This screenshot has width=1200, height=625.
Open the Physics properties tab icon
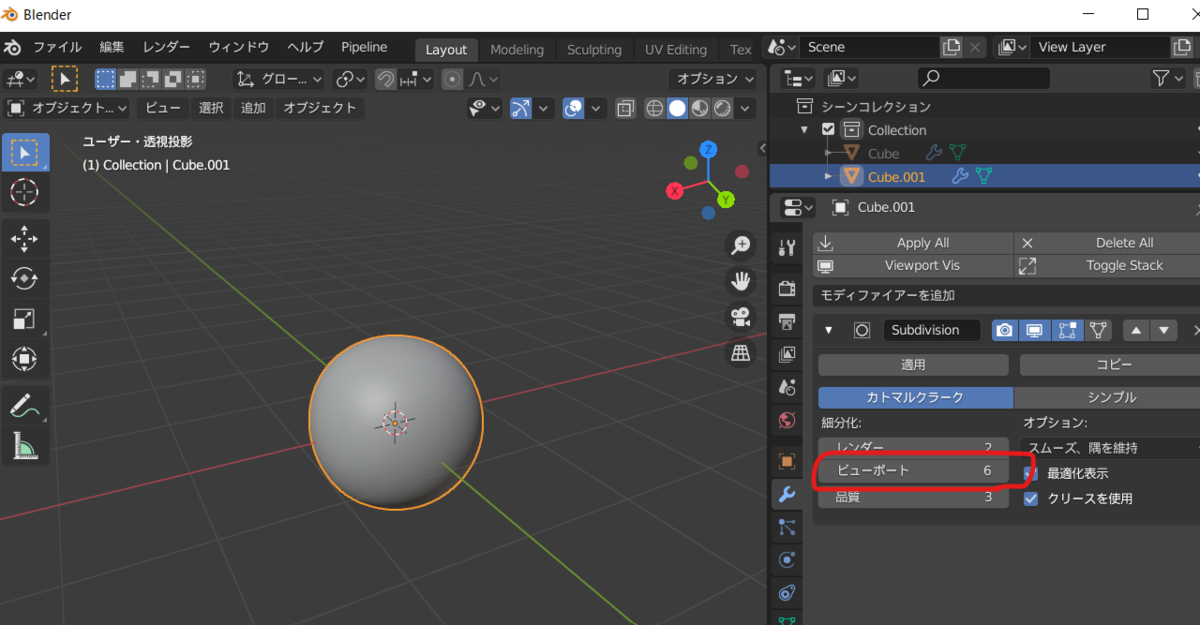coord(787,560)
